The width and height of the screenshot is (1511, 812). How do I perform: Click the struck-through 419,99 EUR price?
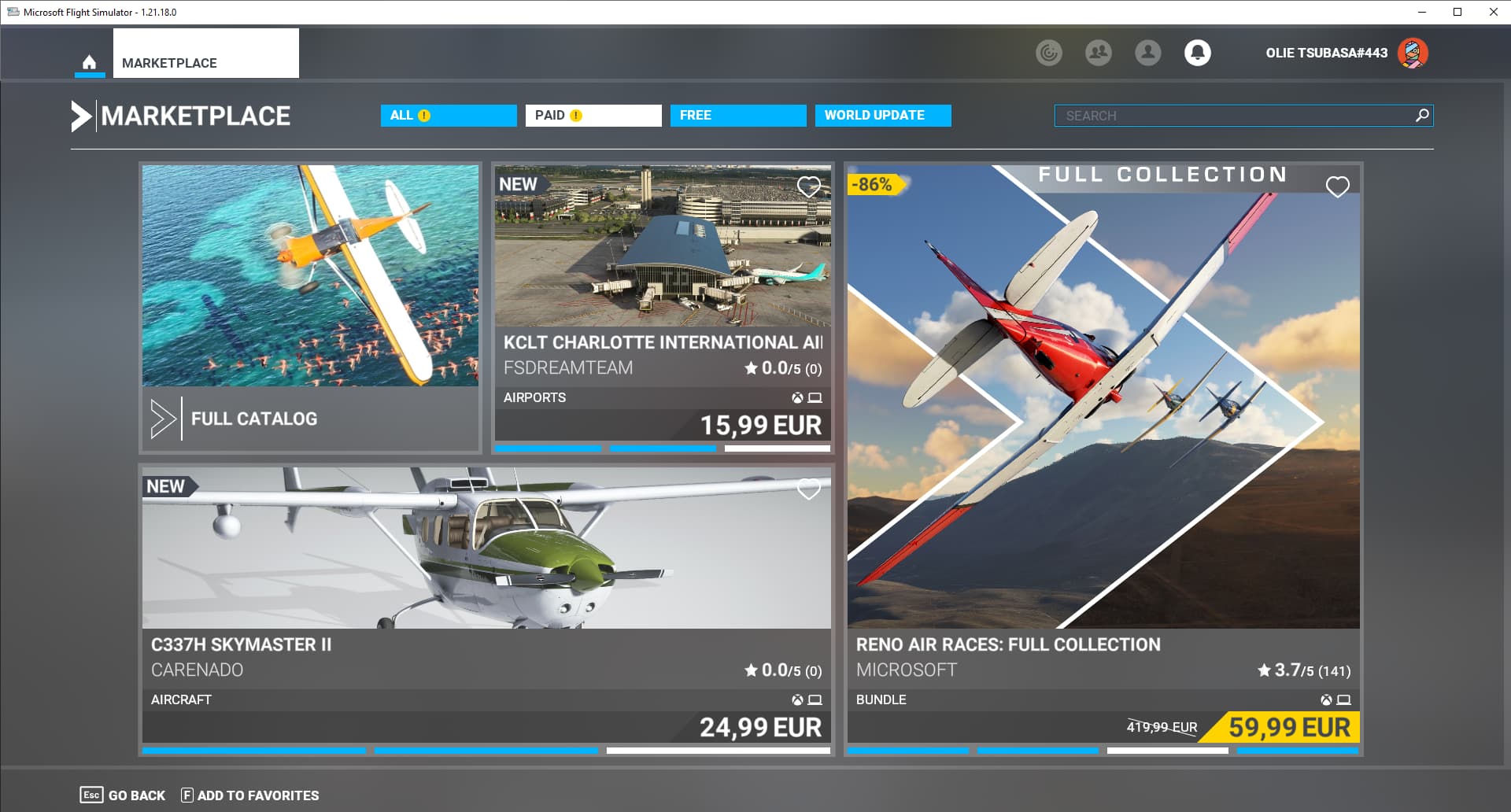click(x=1162, y=727)
